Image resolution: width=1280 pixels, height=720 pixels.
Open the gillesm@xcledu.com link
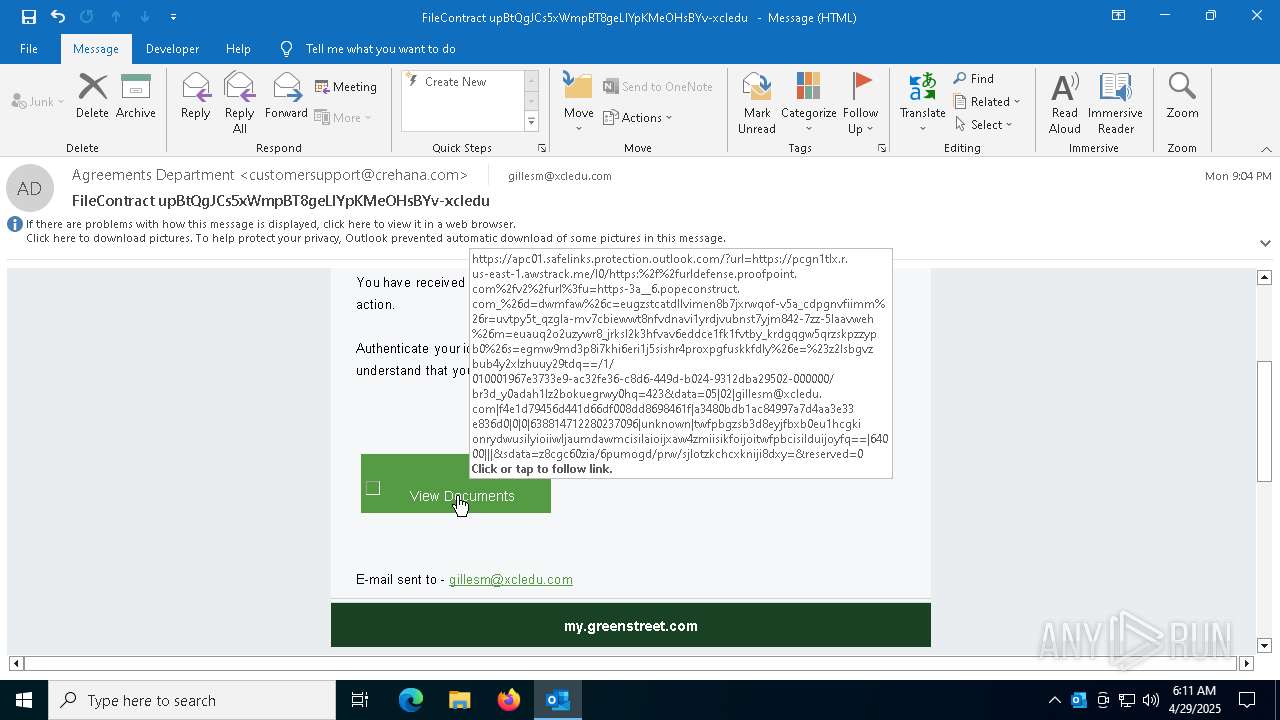pos(511,579)
